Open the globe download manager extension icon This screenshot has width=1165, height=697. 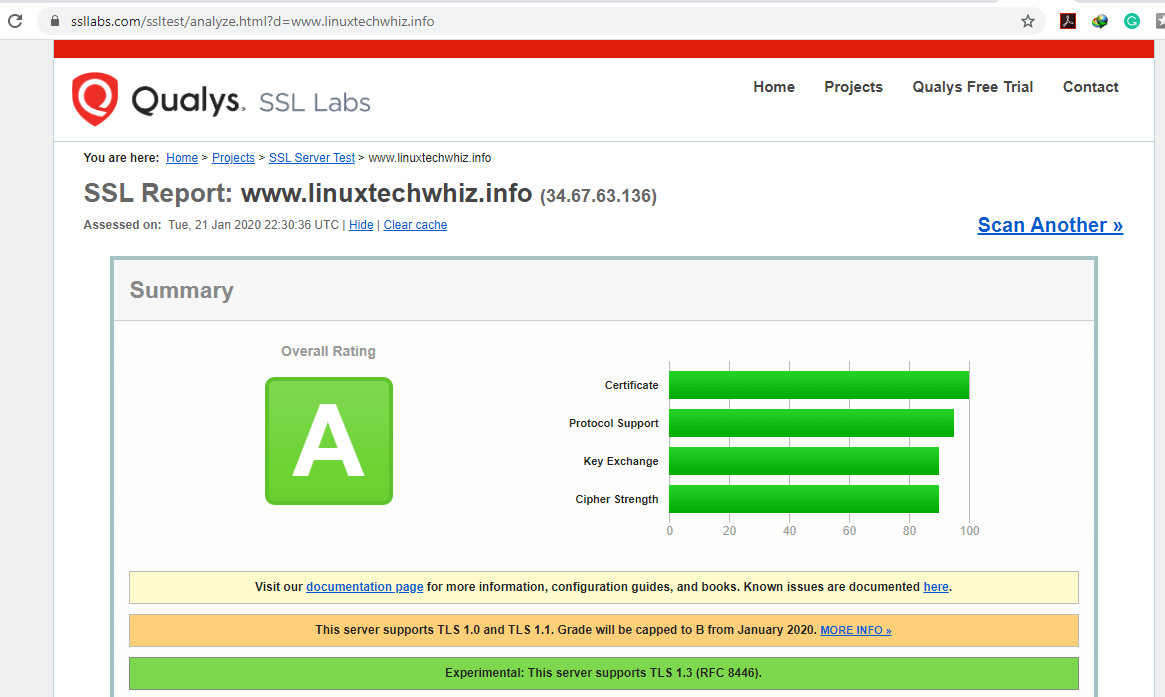coord(1100,21)
